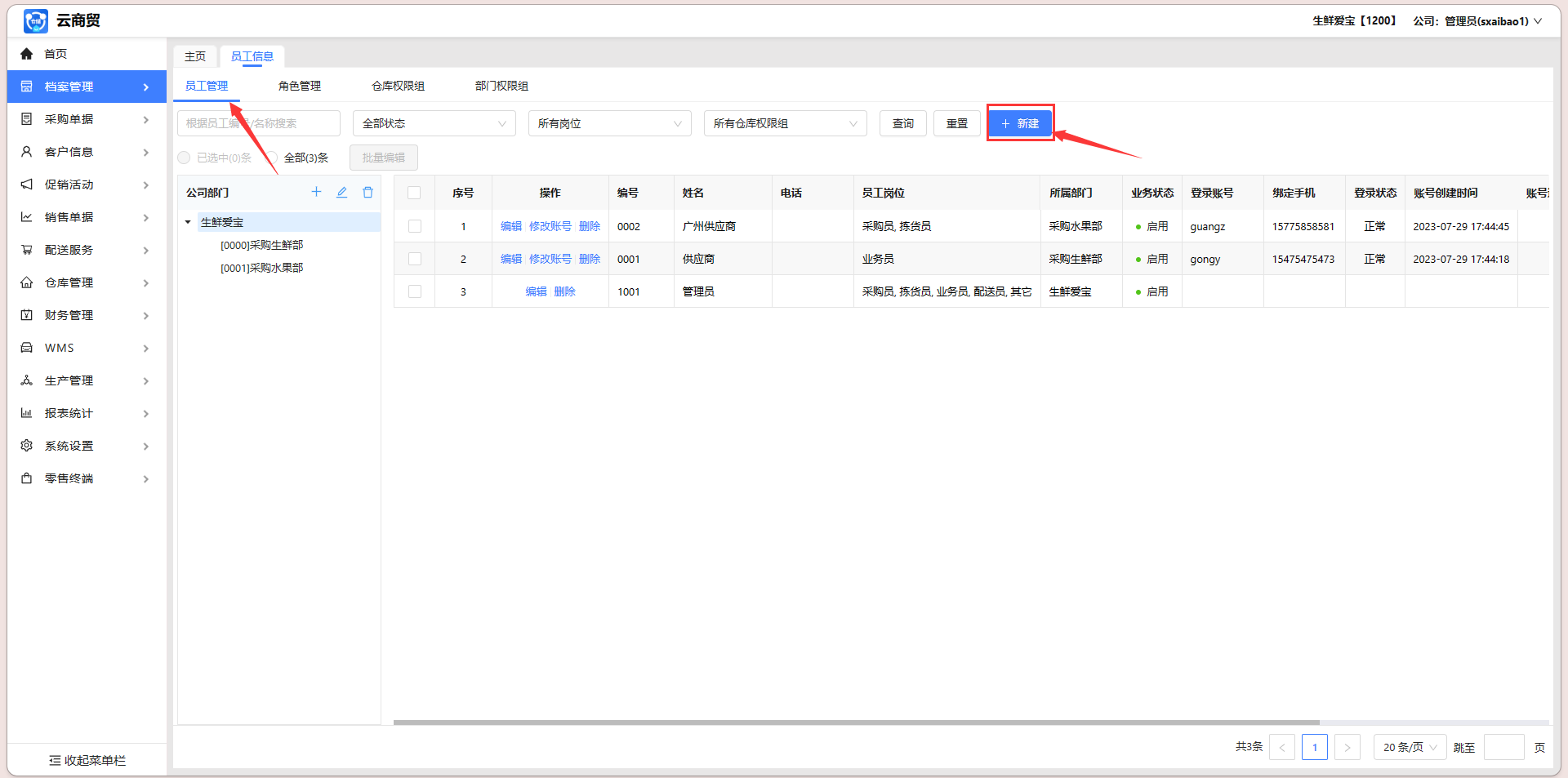Viewport: 1568px width, 778px height.
Task: Open the 20条/页 page size dropdown
Action: 1410,747
